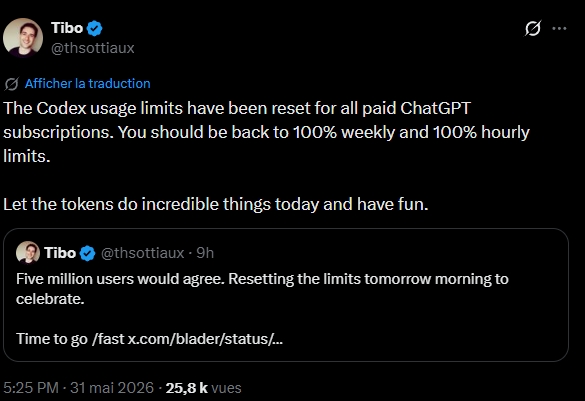Click the Grok icon at tweet top right
The height and width of the screenshot is (401, 585).
pyautogui.click(x=532, y=28)
